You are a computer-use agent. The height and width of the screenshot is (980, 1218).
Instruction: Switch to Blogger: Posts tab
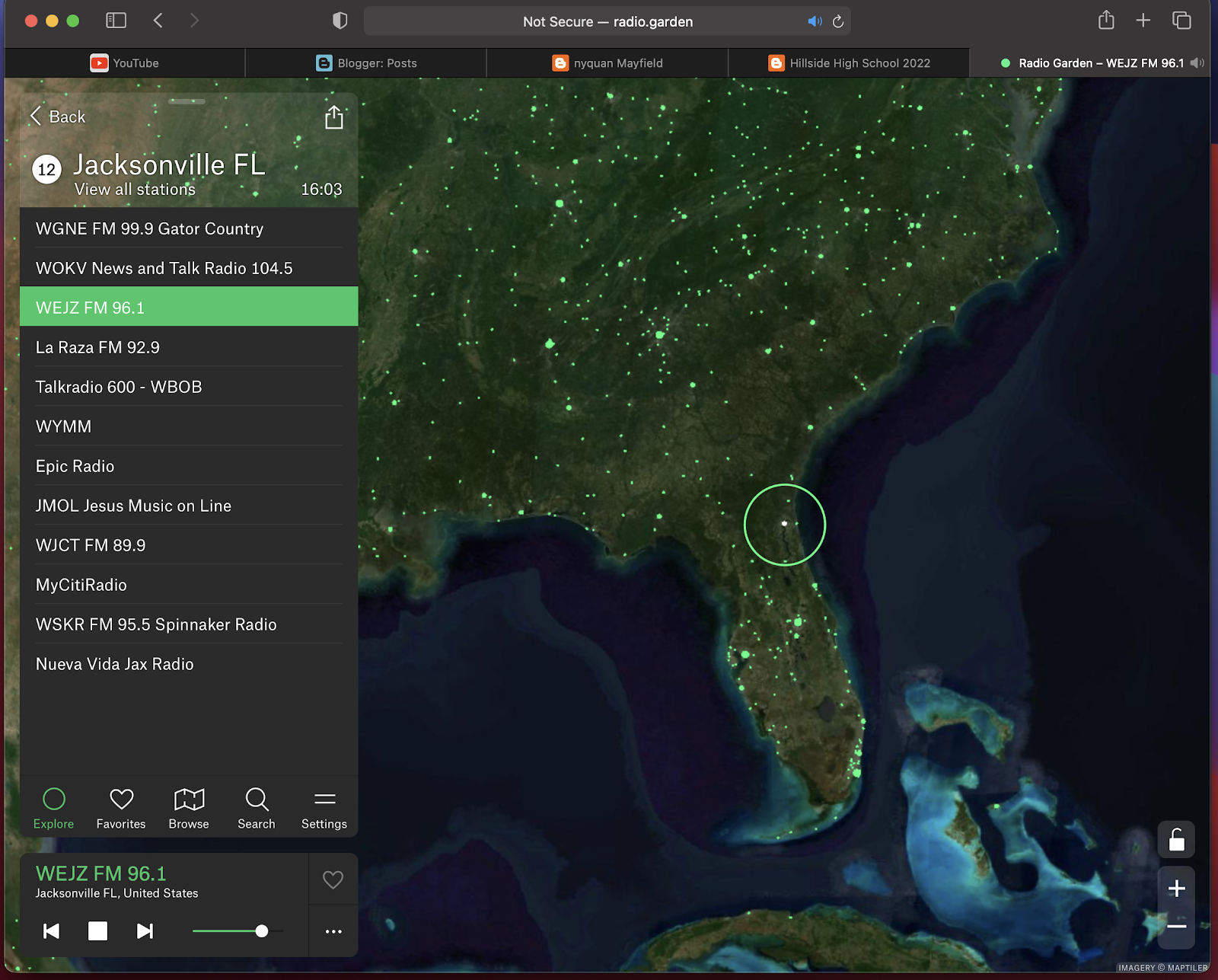tap(366, 63)
